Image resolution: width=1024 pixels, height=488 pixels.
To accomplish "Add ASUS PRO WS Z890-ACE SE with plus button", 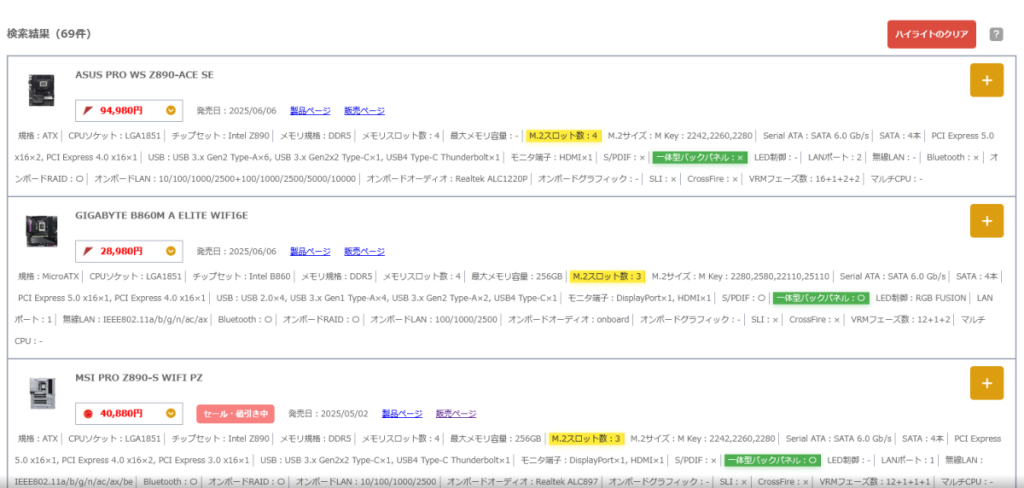I will 986,80.
